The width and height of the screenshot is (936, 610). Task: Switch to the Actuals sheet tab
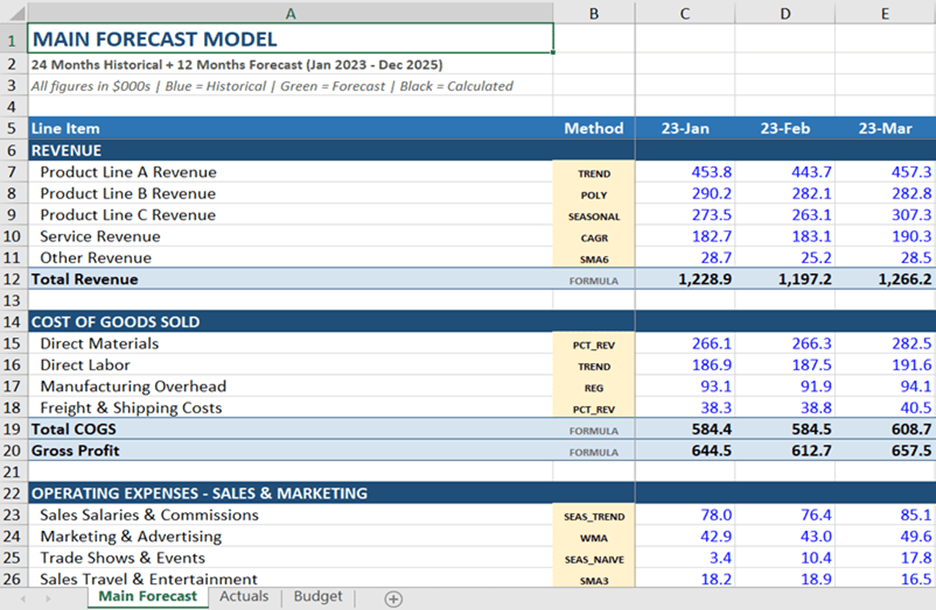tap(244, 597)
